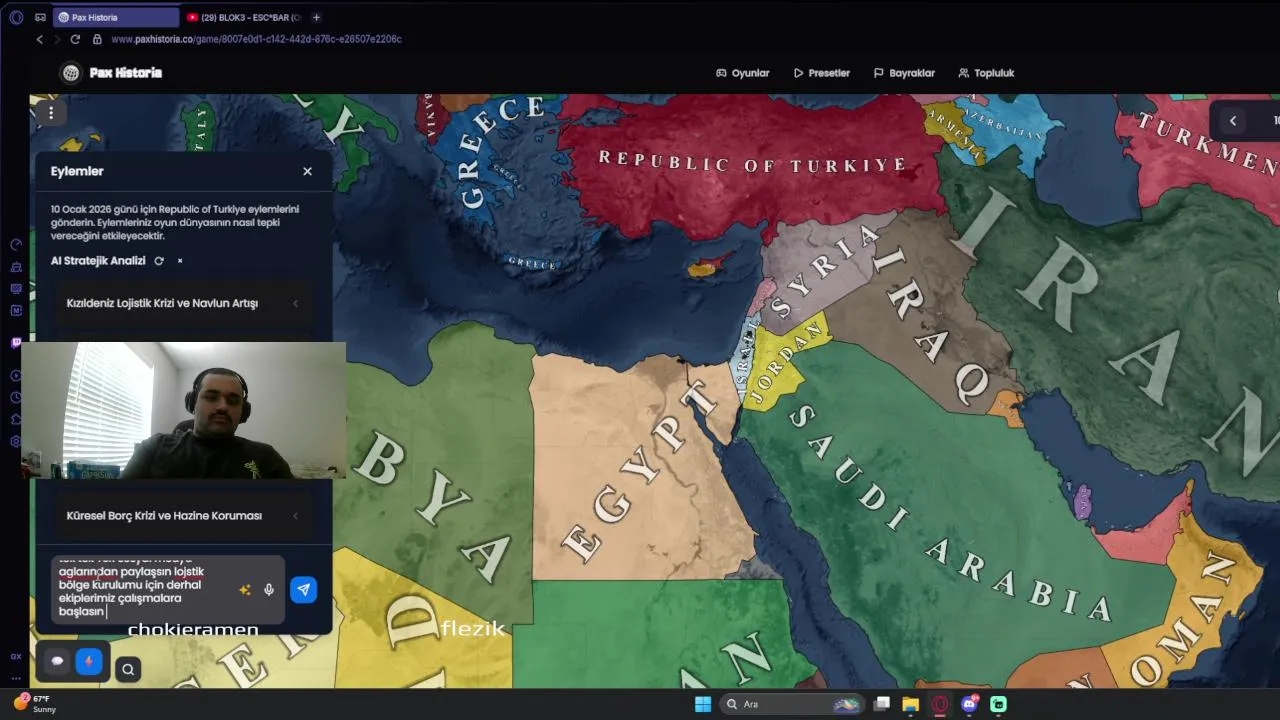
Task: Click the site security padlock icon
Action: [97, 39]
